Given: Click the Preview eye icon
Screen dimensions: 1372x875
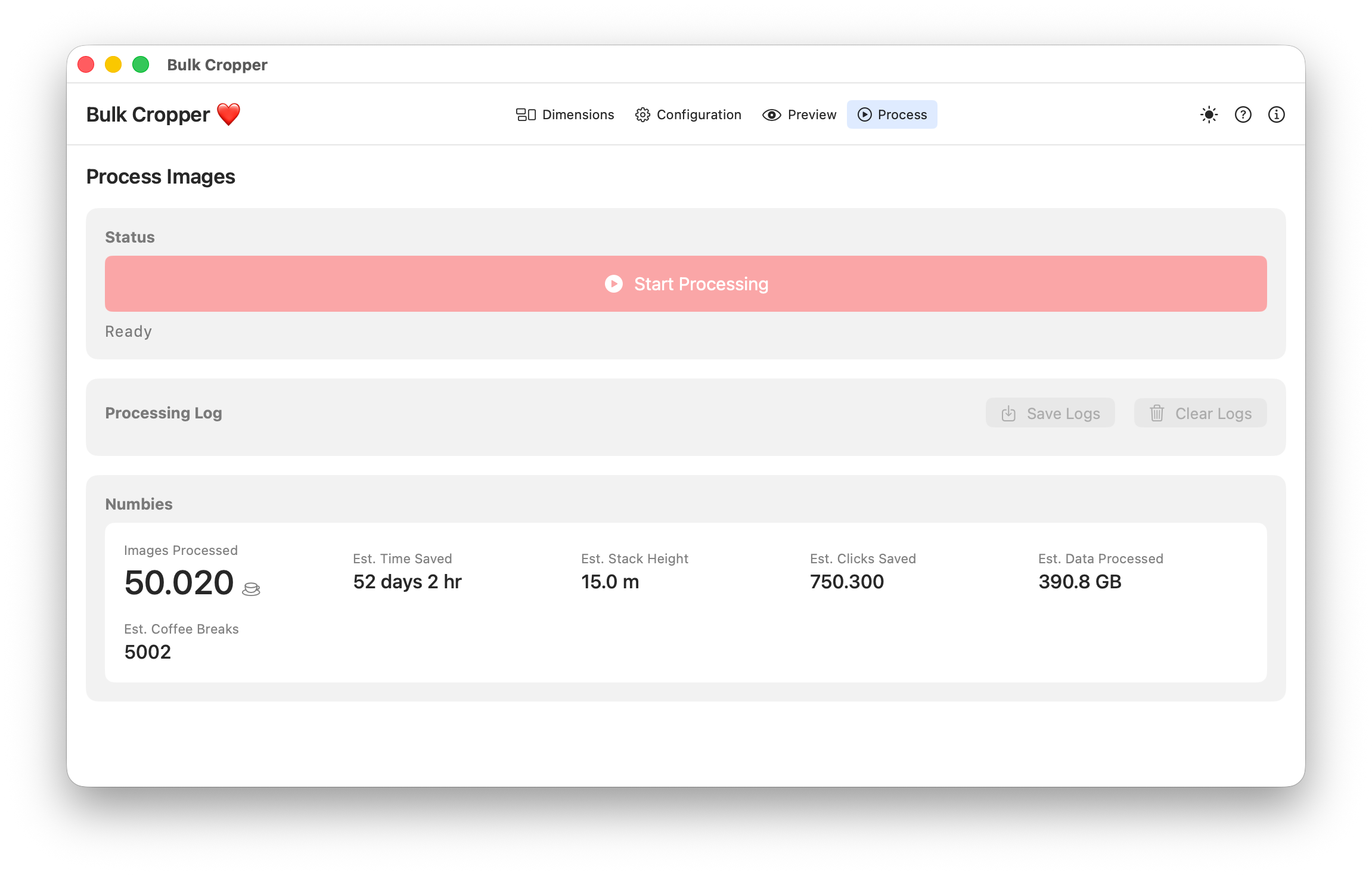Looking at the screenshot, I should coord(771,114).
